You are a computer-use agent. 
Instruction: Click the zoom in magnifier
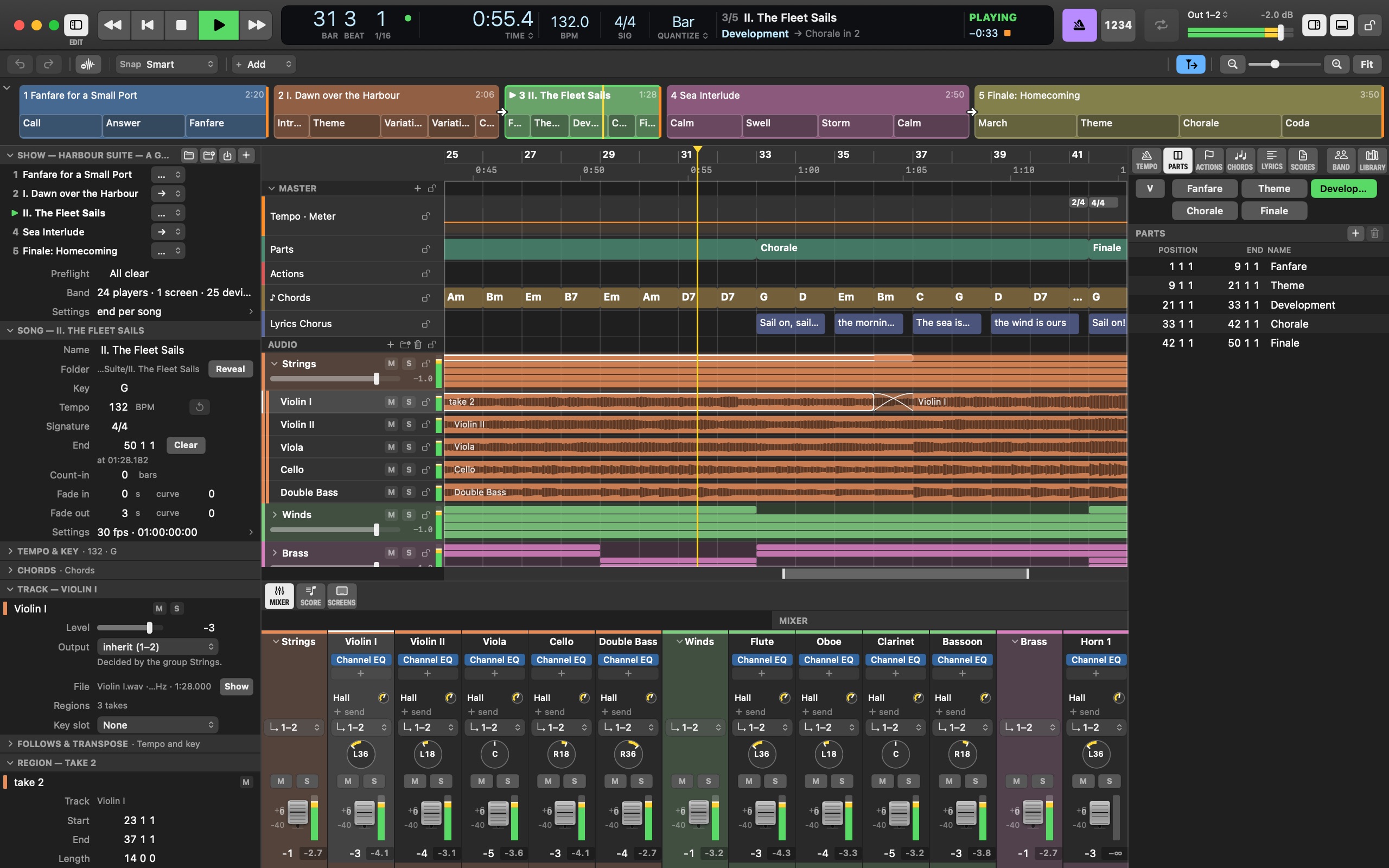1337,63
